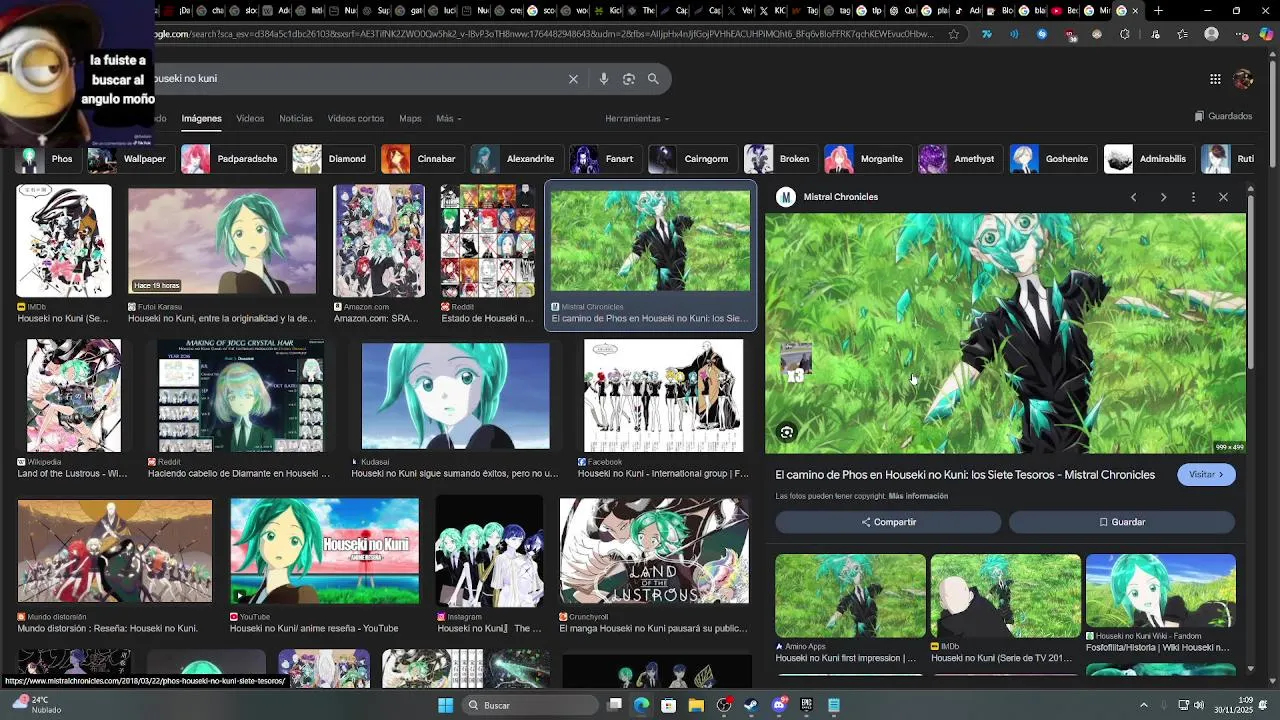Filter images by Diamond chip

[x=333, y=159]
